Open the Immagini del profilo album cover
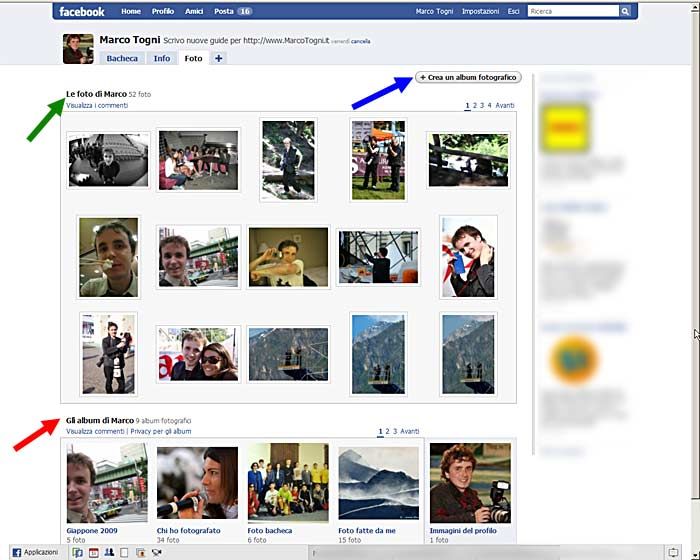This screenshot has height=560, width=700. coord(470,483)
